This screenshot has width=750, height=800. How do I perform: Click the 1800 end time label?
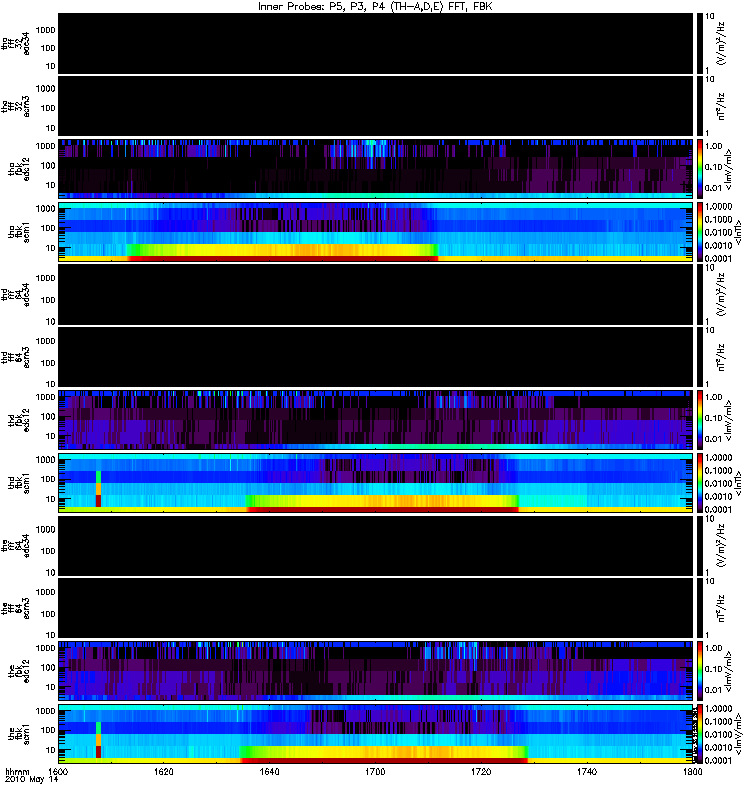[x=692, y=772]
